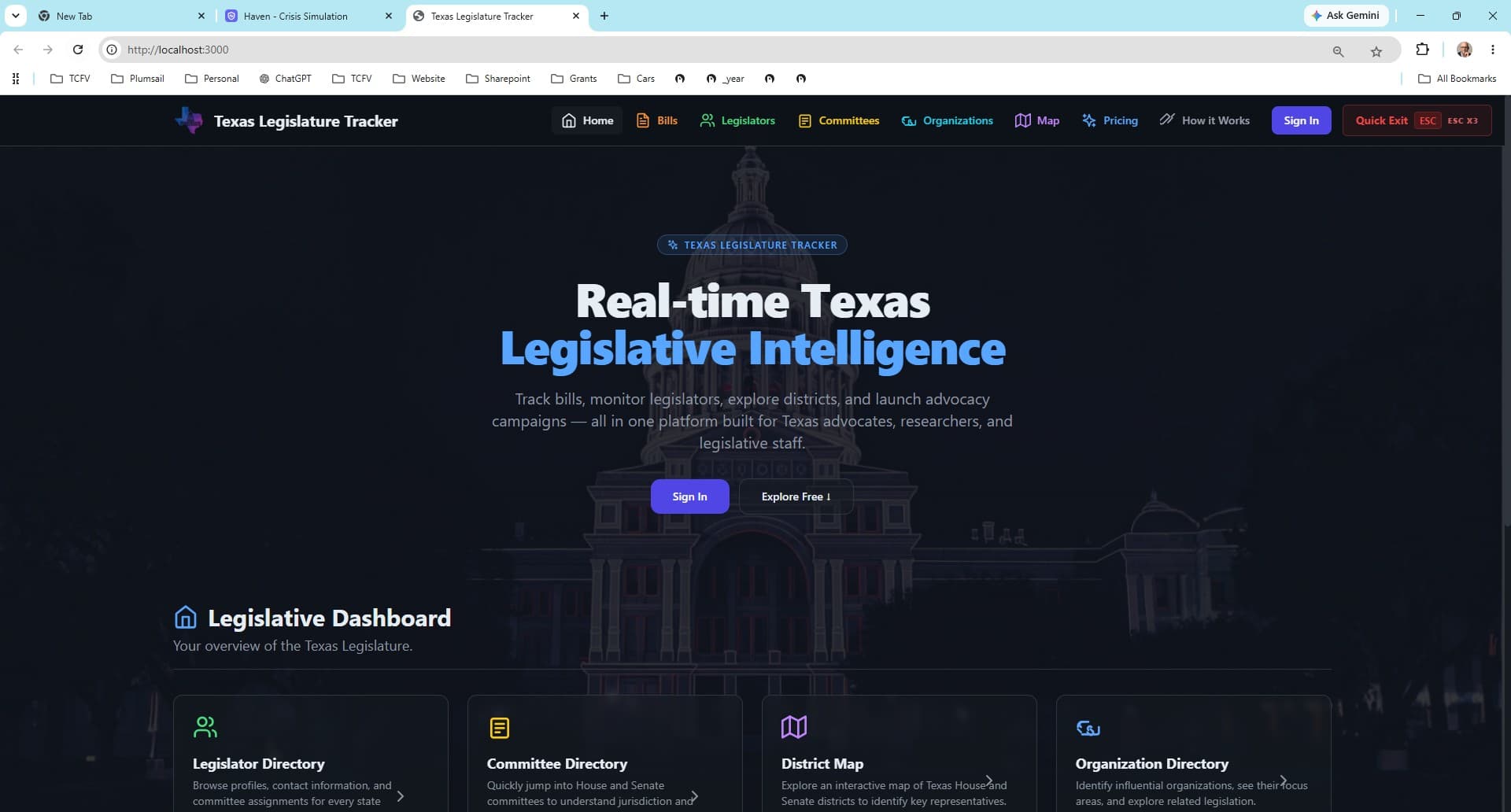Expand District Map card chevron arrow

point(989,781)
